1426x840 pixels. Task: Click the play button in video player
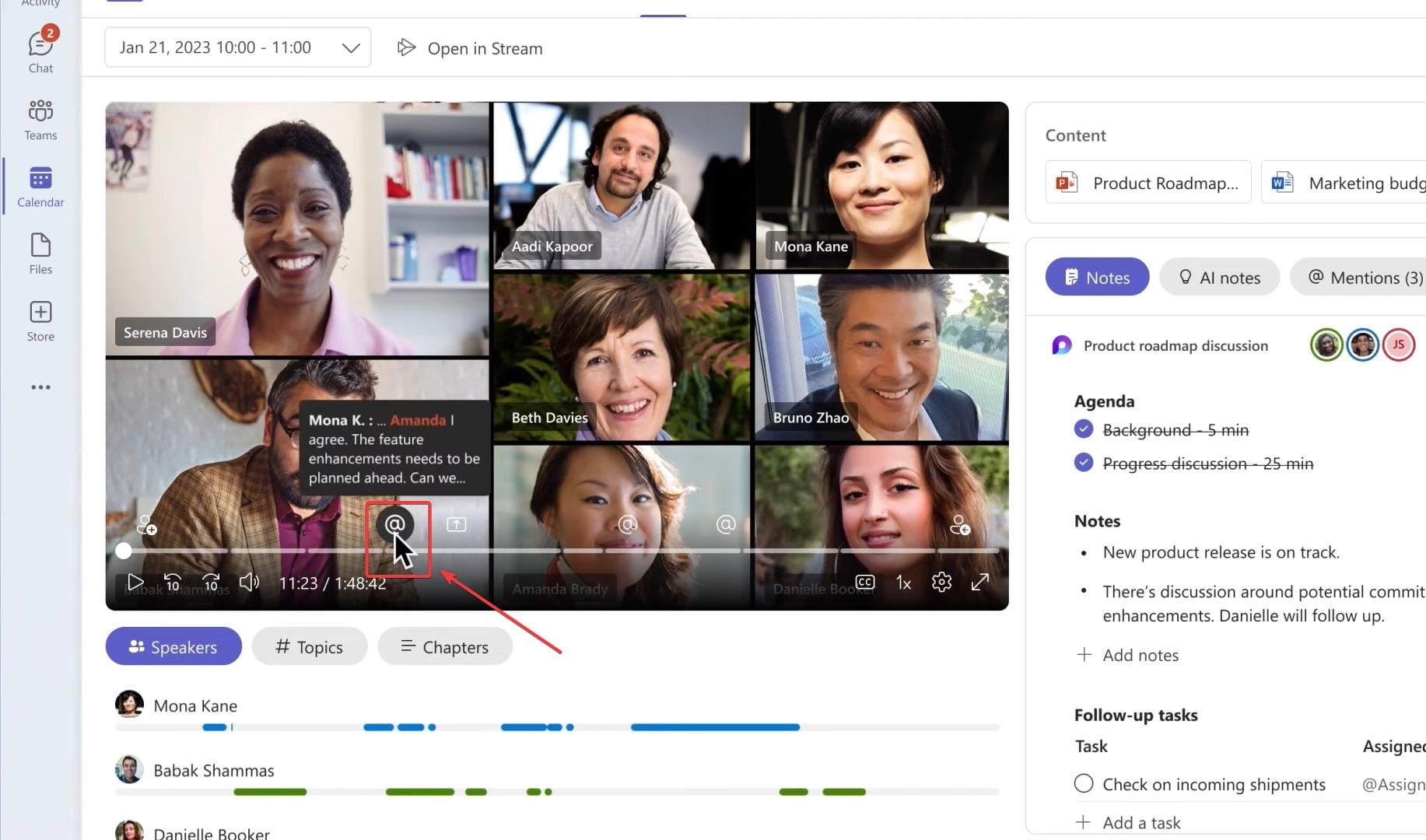(135, 582)
